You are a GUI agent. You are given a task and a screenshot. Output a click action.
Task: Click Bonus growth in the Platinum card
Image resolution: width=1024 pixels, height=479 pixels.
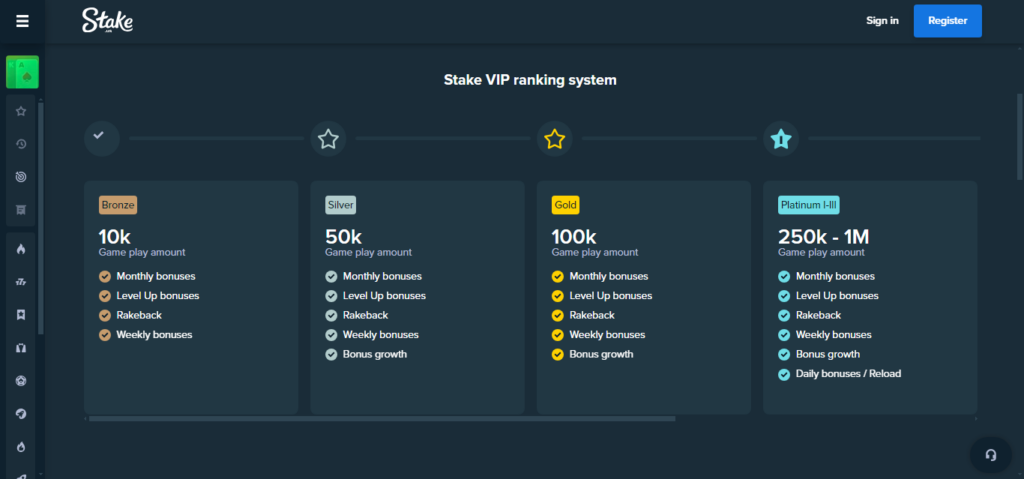click(828, 355)
